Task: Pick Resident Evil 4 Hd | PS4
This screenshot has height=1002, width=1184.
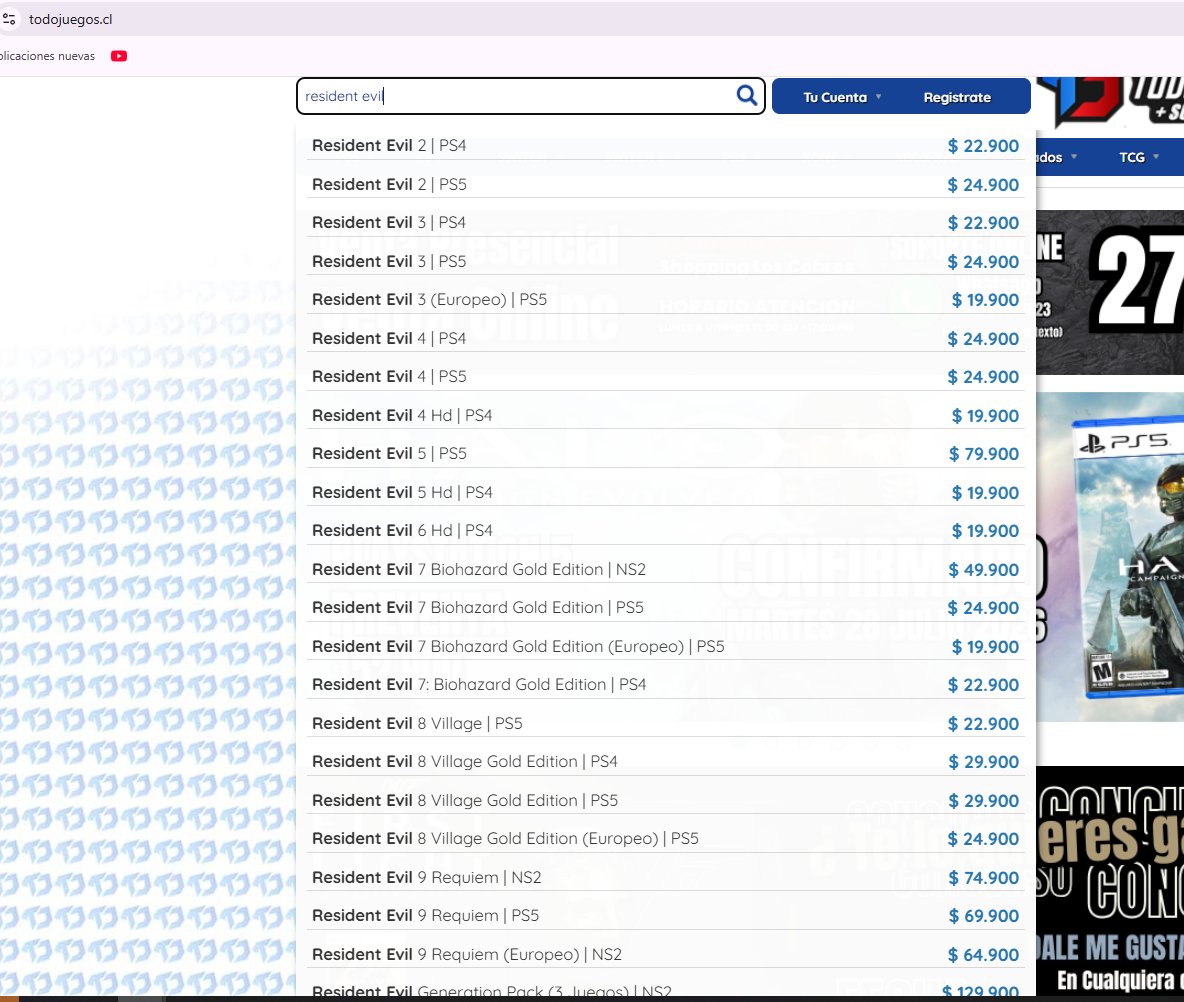Action: [x=665, y=415]
